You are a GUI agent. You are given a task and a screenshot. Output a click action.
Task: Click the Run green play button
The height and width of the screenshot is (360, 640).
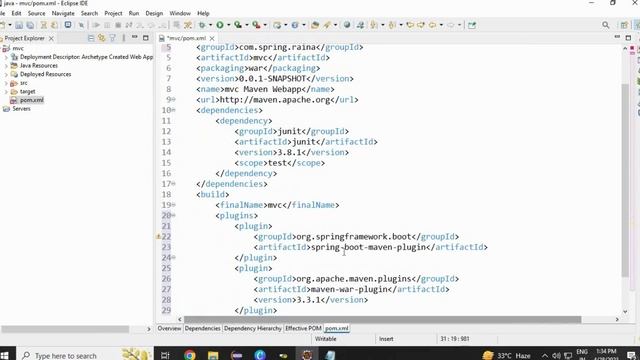(x=220, y=25)
